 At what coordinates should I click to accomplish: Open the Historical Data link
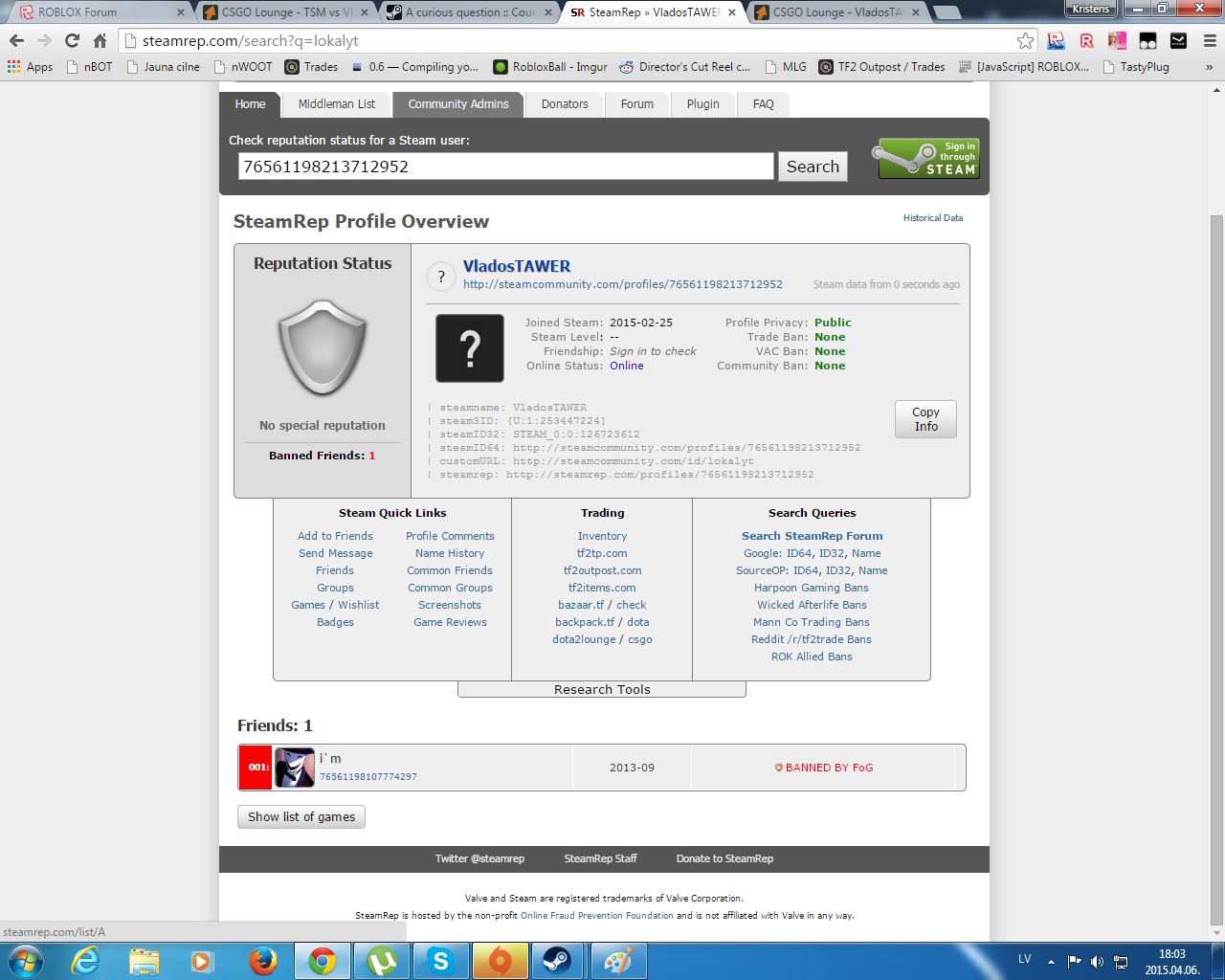[x=932, y=218]
